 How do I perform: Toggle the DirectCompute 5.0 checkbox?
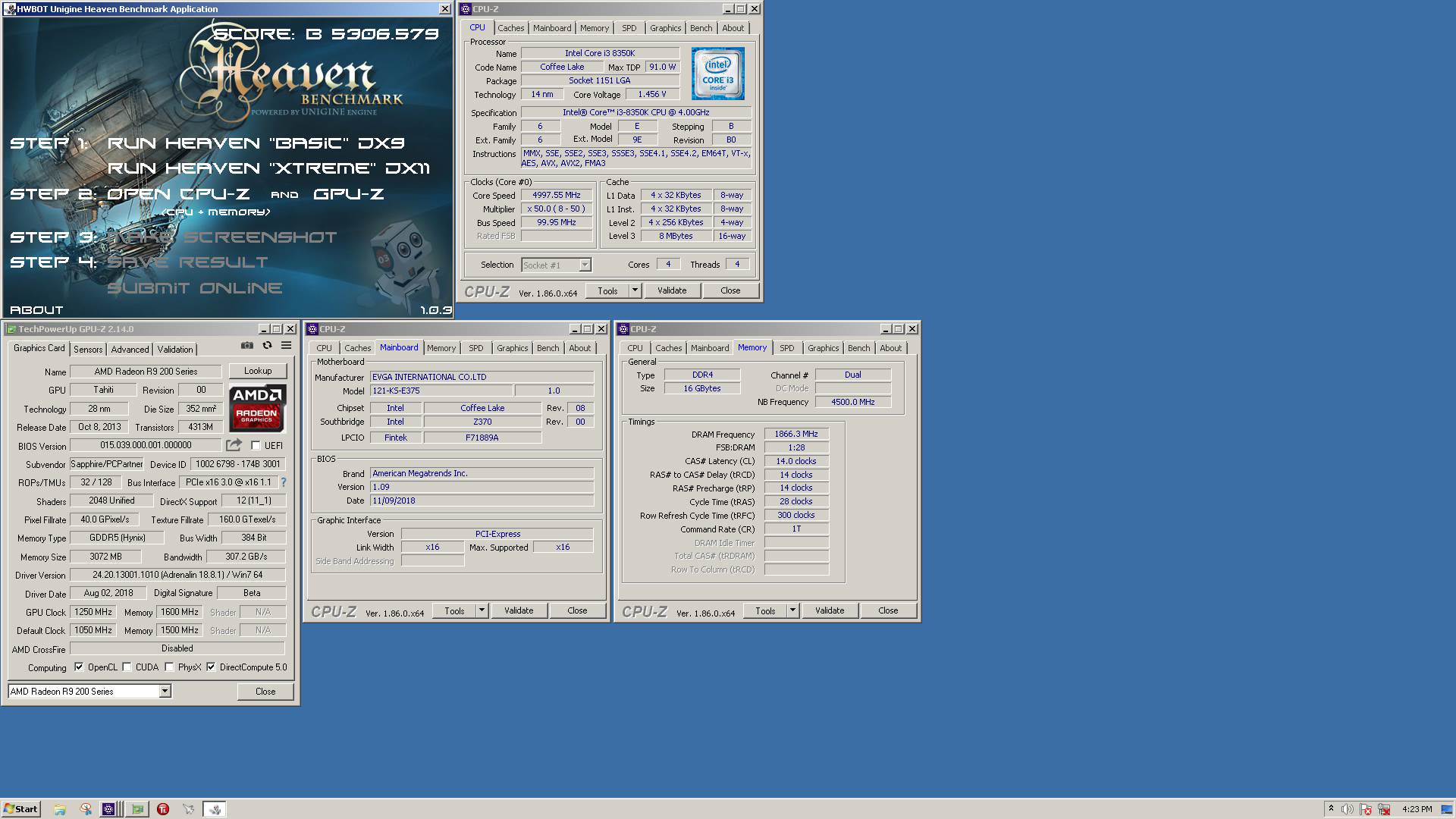[211, 667]
